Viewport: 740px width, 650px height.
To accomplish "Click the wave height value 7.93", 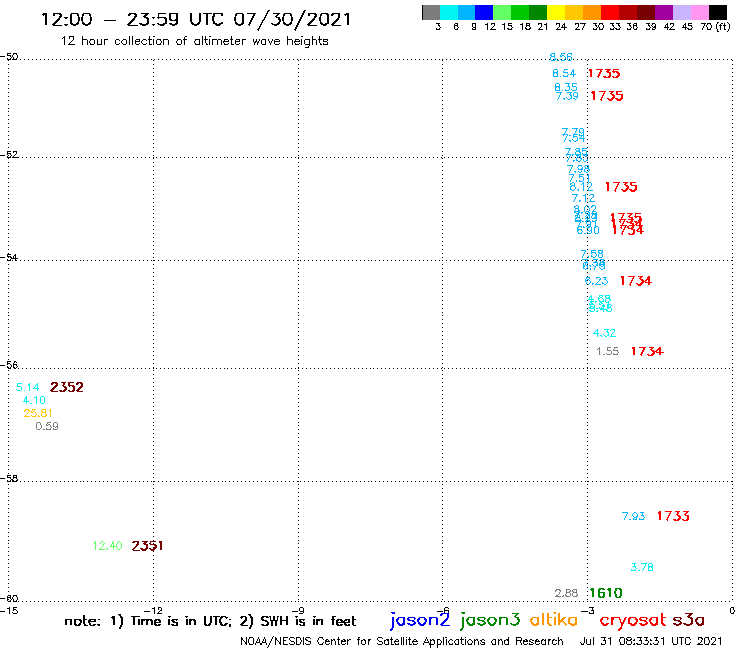I will coord(633,516).
